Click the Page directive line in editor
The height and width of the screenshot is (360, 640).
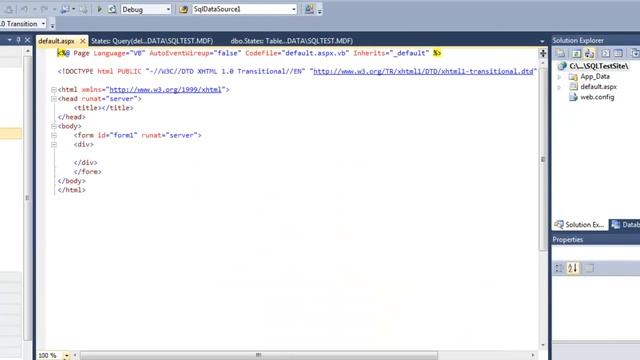point(249,53)
